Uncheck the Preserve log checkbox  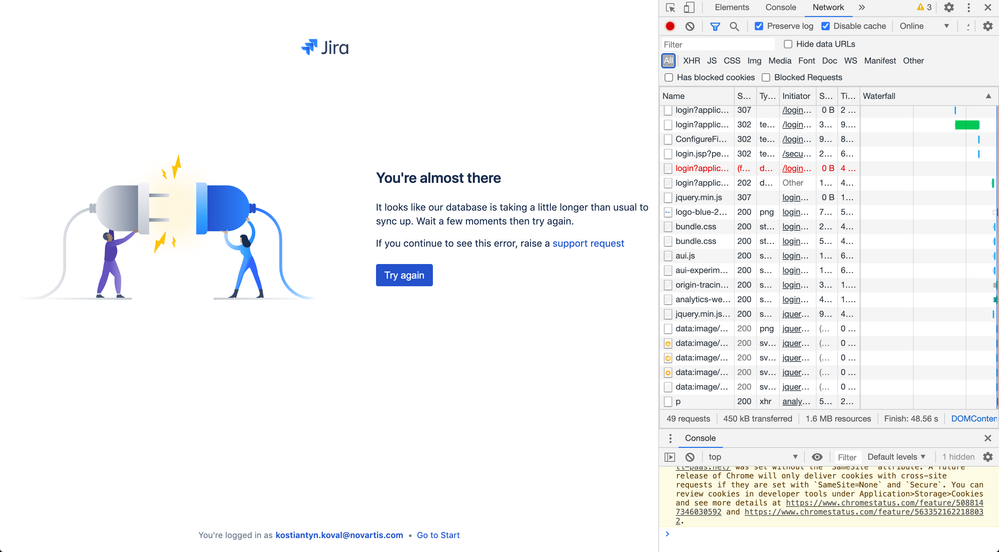click(x=759, y=26)
